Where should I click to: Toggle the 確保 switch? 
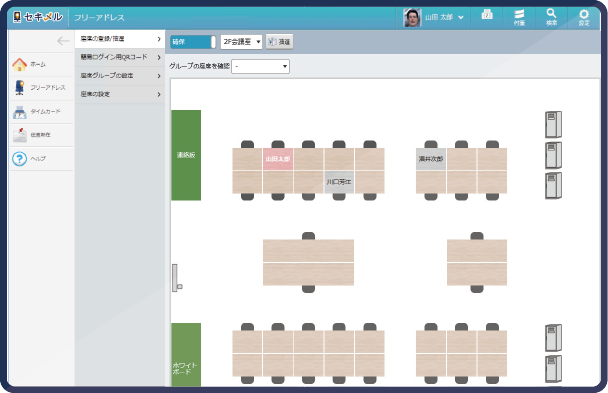pos(193,42)
